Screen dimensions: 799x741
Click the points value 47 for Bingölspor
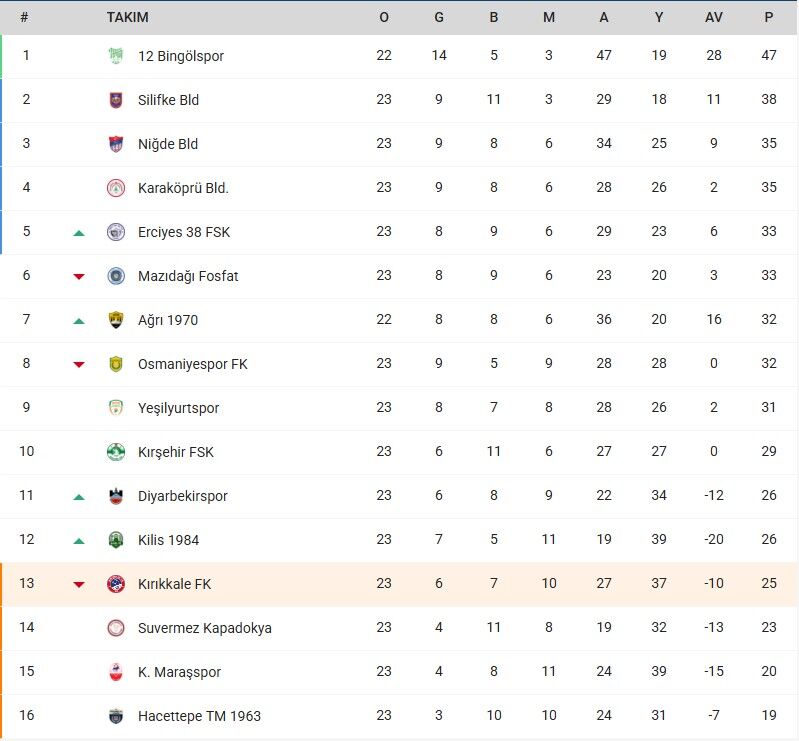pyautogui.click(x=768, y=56)
